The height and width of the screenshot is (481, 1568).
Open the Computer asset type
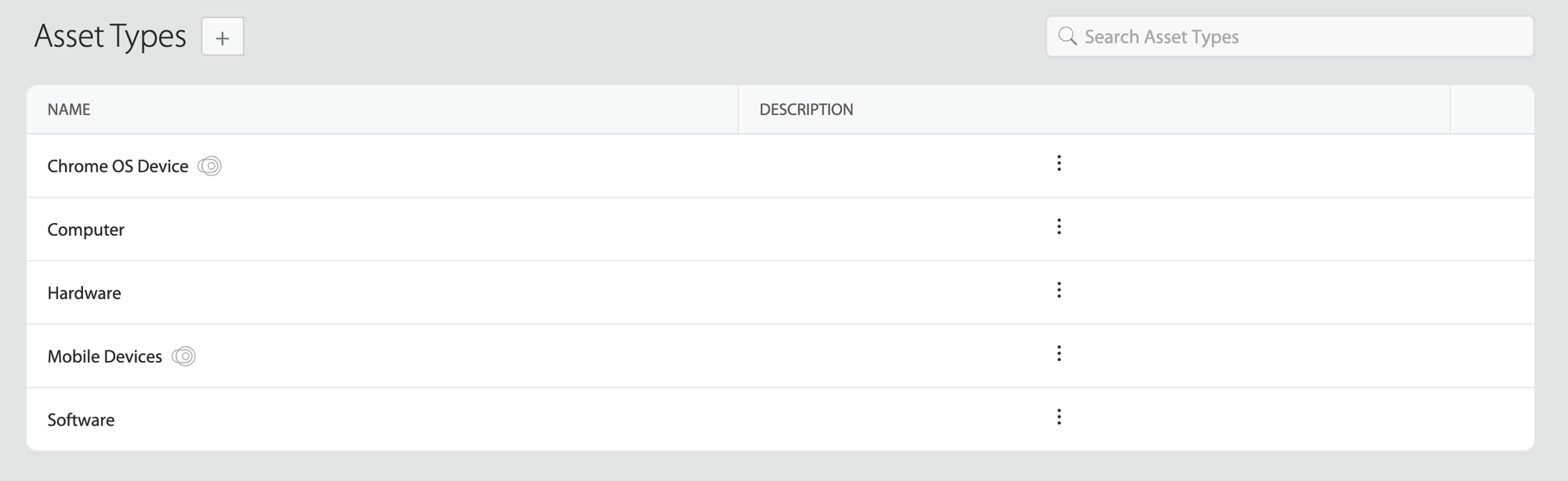pyautogui.click(x=85, y=230)
